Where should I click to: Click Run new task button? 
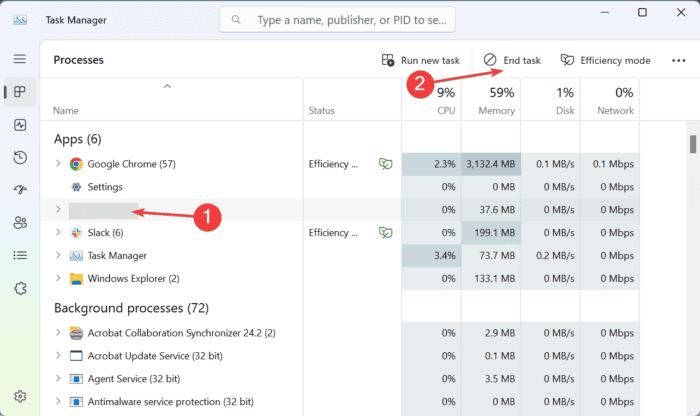pyautogui.click(x=421, y=60)
